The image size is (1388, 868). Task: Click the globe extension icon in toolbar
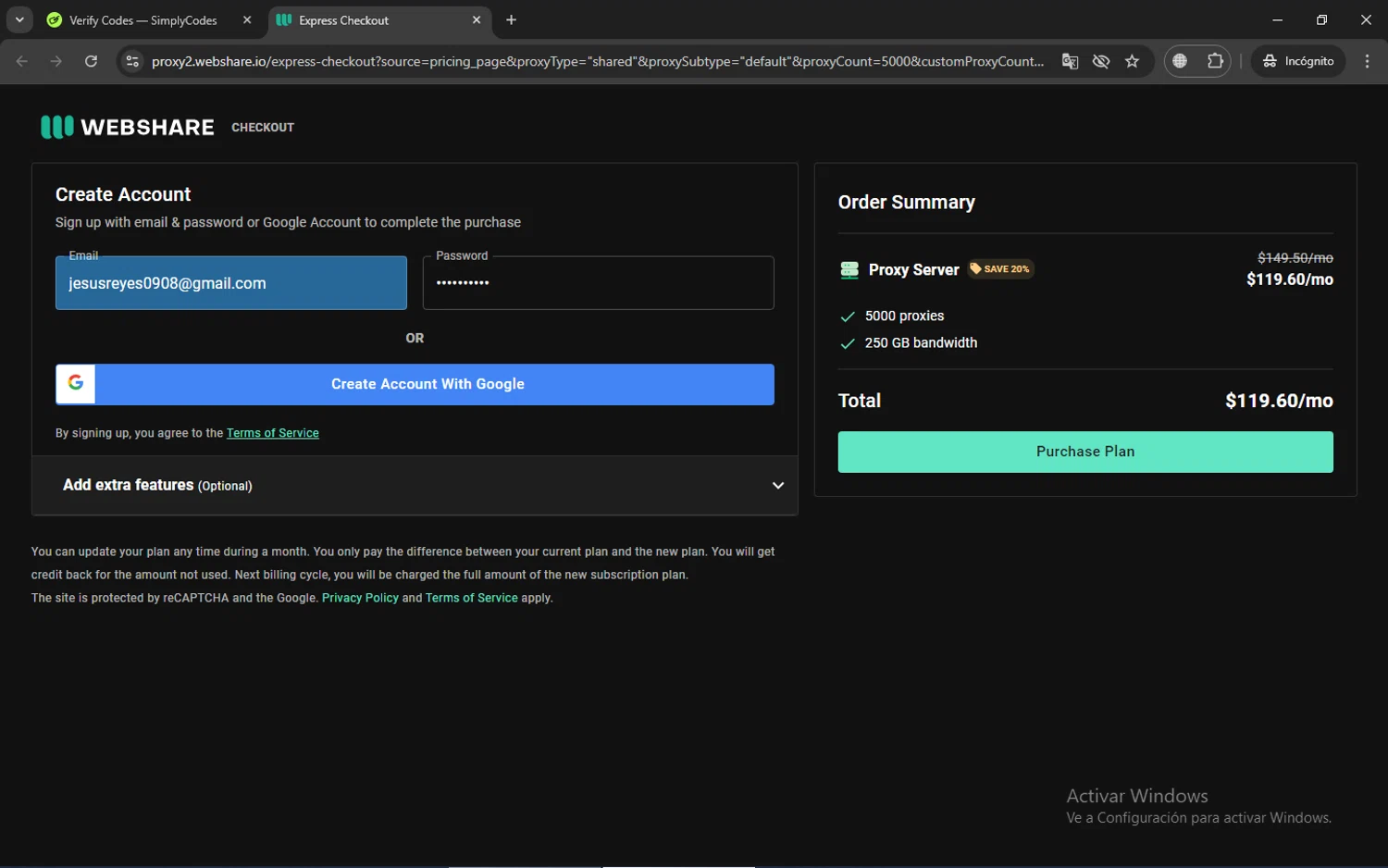coord(1180,61)
